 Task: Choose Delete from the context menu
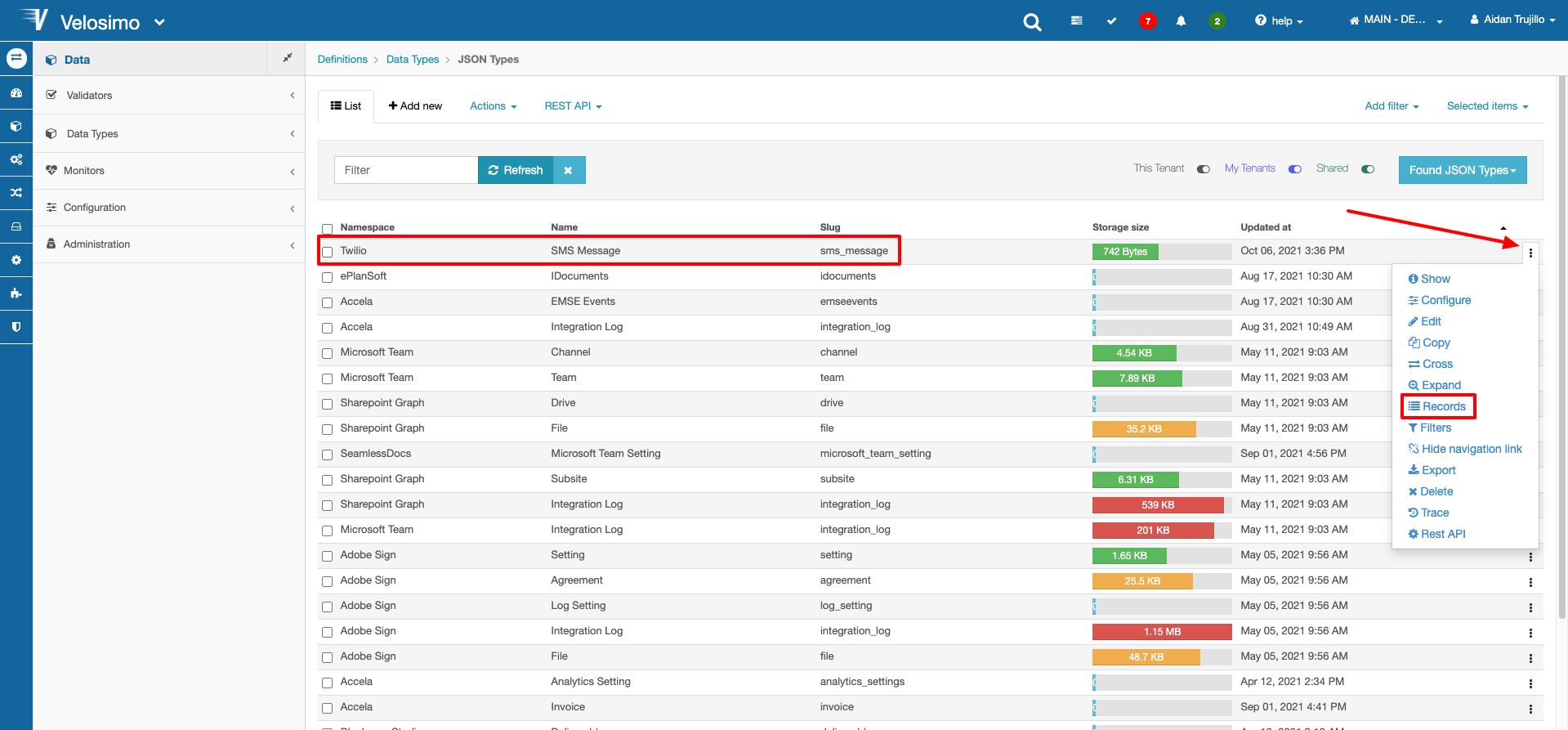click(x=1431, y=491)
